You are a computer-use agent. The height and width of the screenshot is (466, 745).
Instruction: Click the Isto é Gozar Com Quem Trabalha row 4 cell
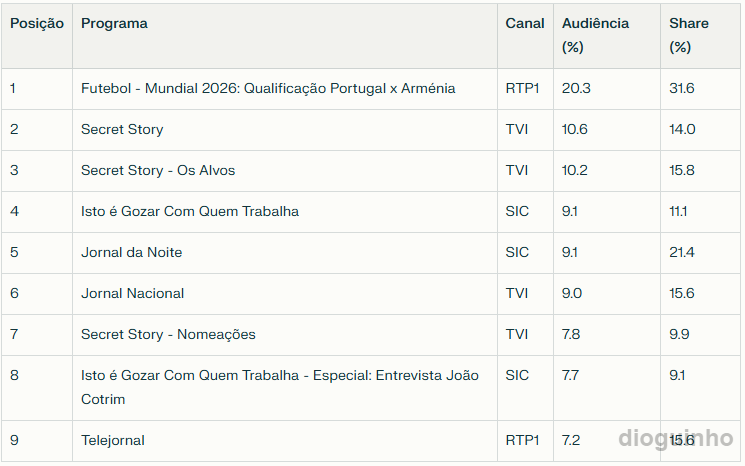click(190, 211)
